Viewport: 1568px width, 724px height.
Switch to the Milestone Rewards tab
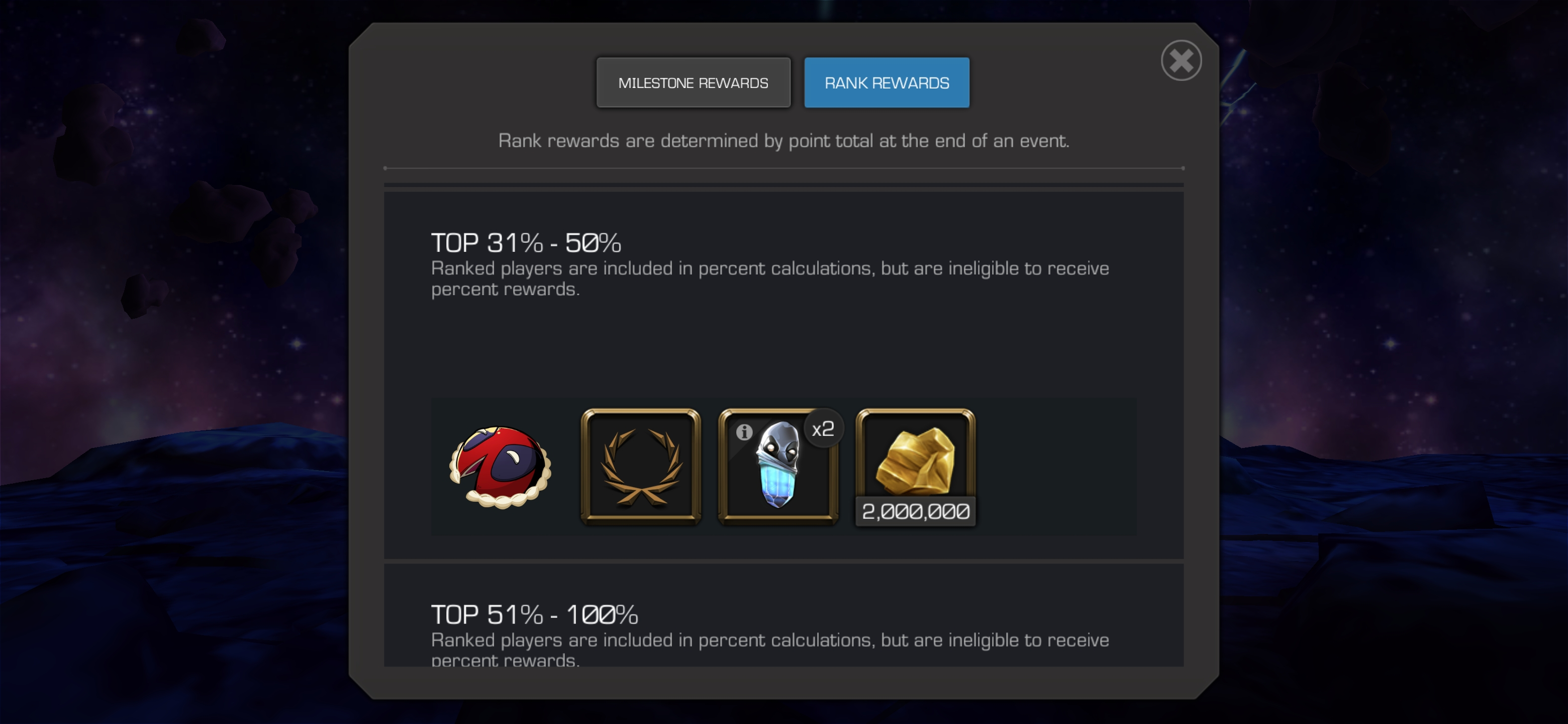[694, 83]
